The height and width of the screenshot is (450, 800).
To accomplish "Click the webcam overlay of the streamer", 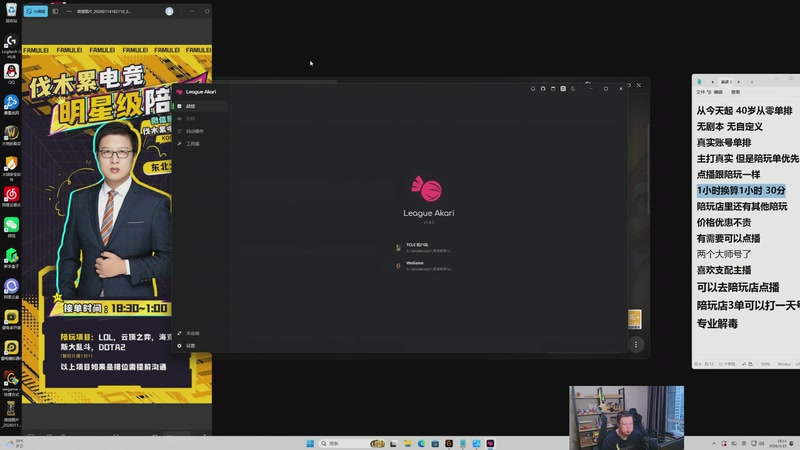I will pos(627,417).
